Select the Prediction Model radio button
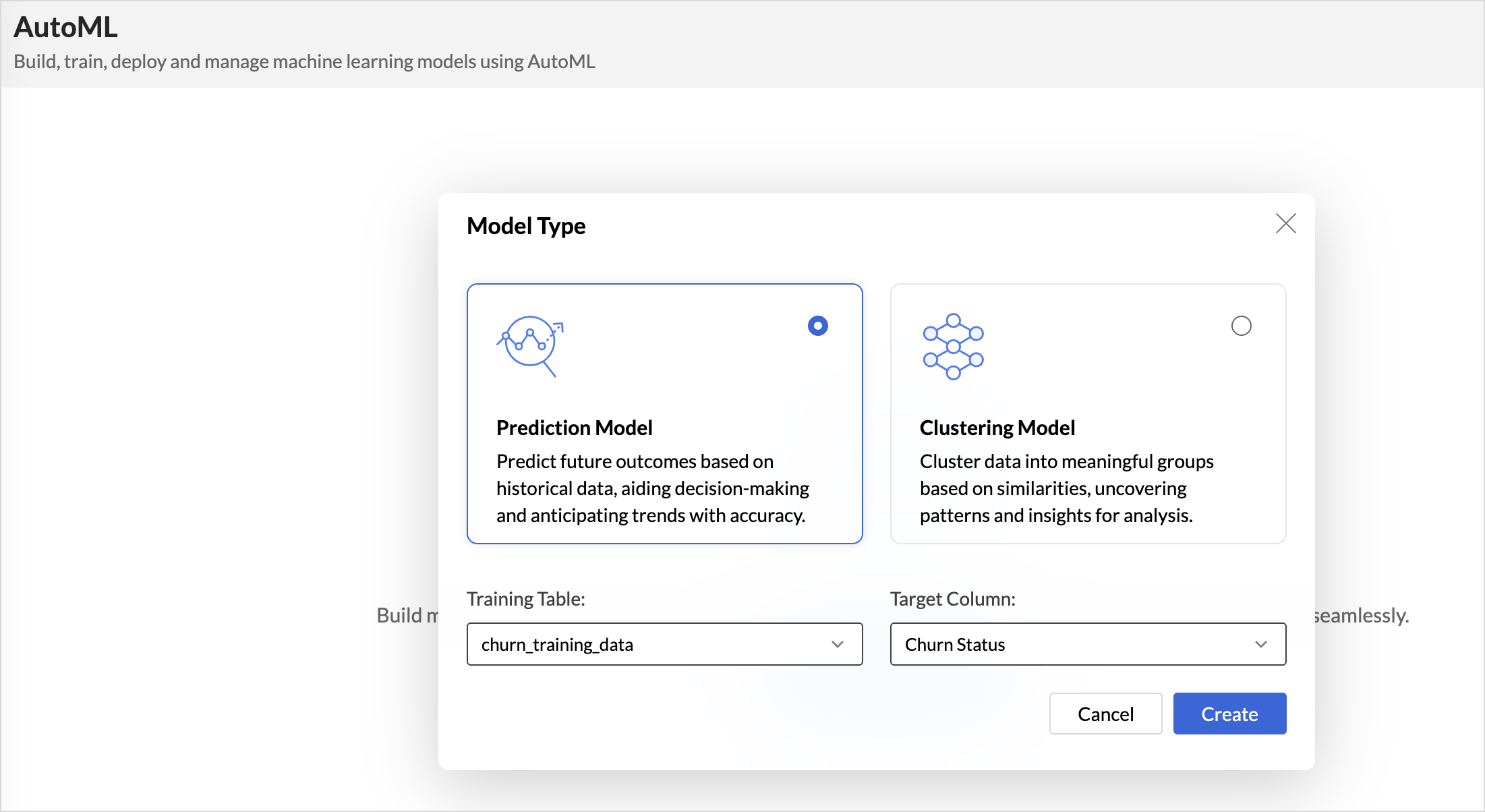This screenshot has width=1485, height=812. 817,326
